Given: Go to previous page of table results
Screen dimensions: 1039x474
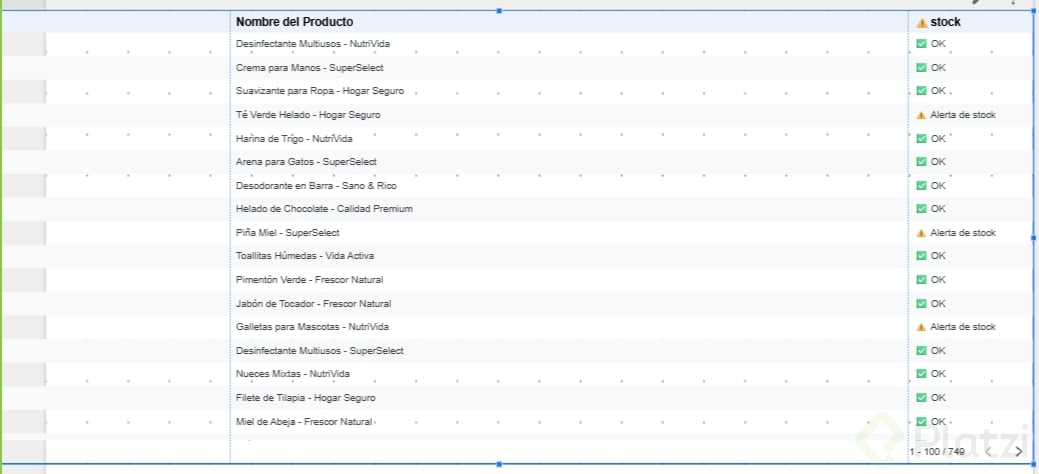Looking at the screenshot, I should tap(989, 451).
